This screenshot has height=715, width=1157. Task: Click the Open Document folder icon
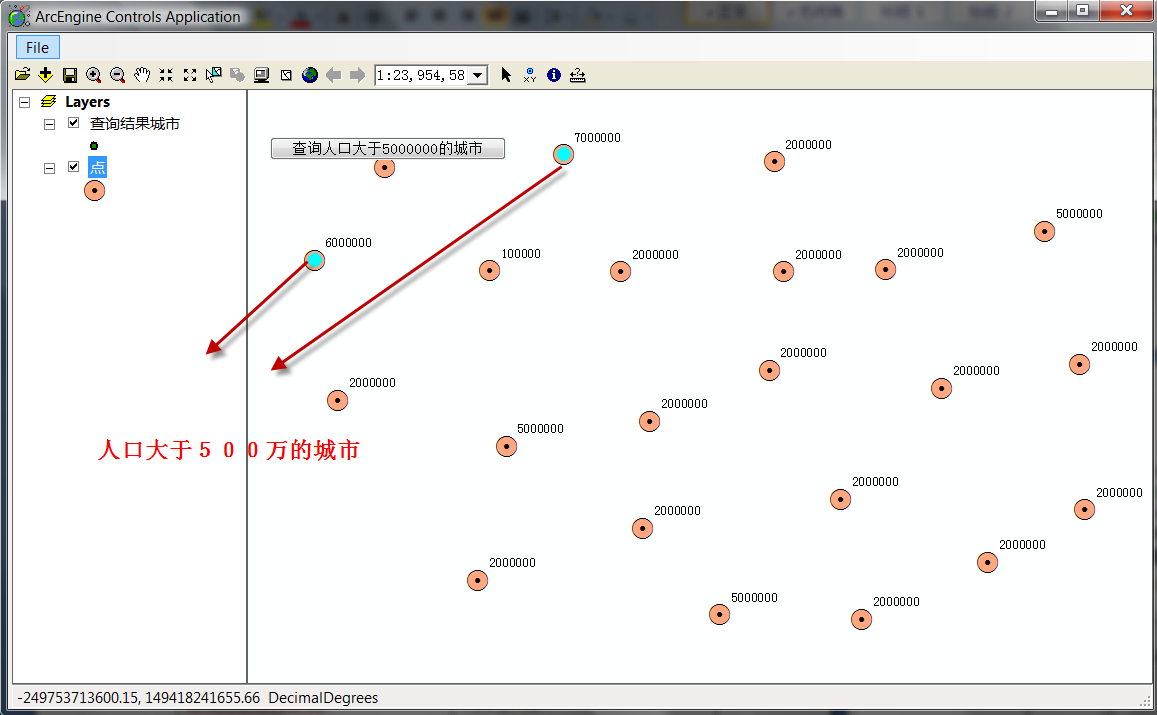(x=22, y=75)
